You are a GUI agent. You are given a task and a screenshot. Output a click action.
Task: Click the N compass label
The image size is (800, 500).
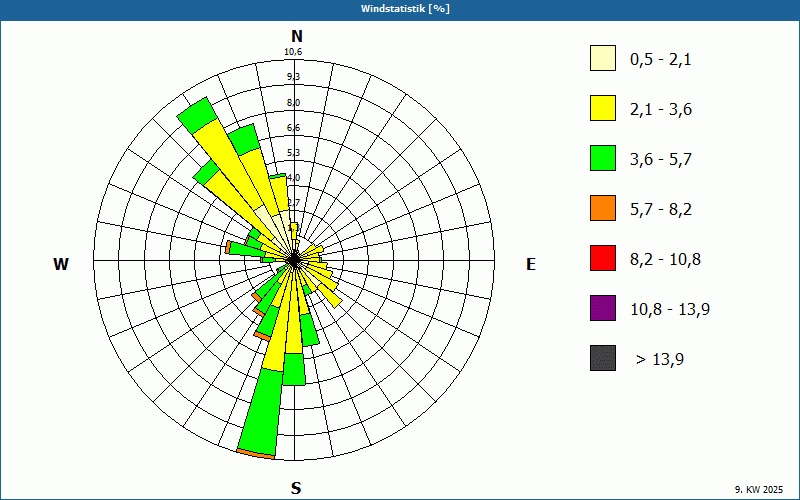296,36
